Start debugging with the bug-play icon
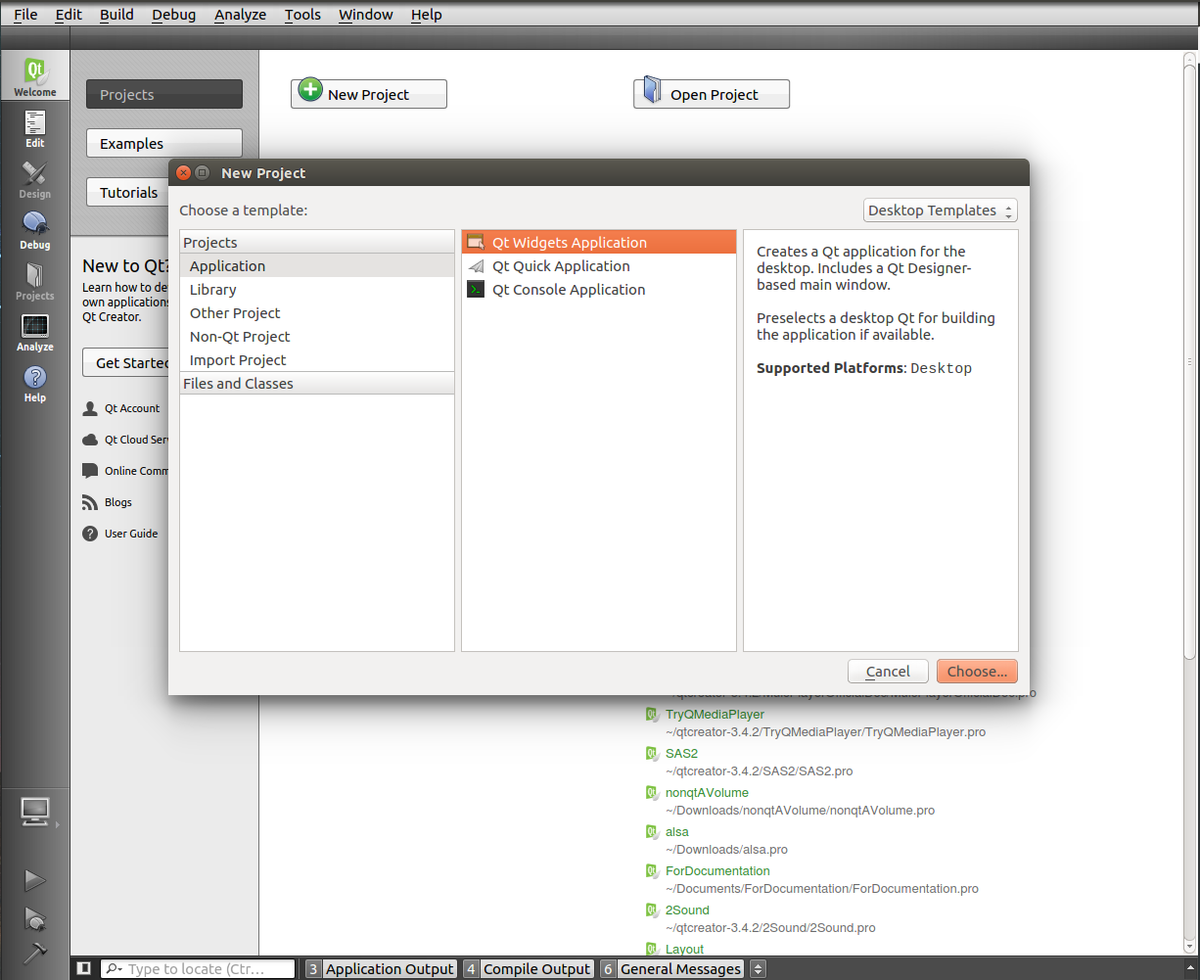1200x980 pixels. coord(35,919)
